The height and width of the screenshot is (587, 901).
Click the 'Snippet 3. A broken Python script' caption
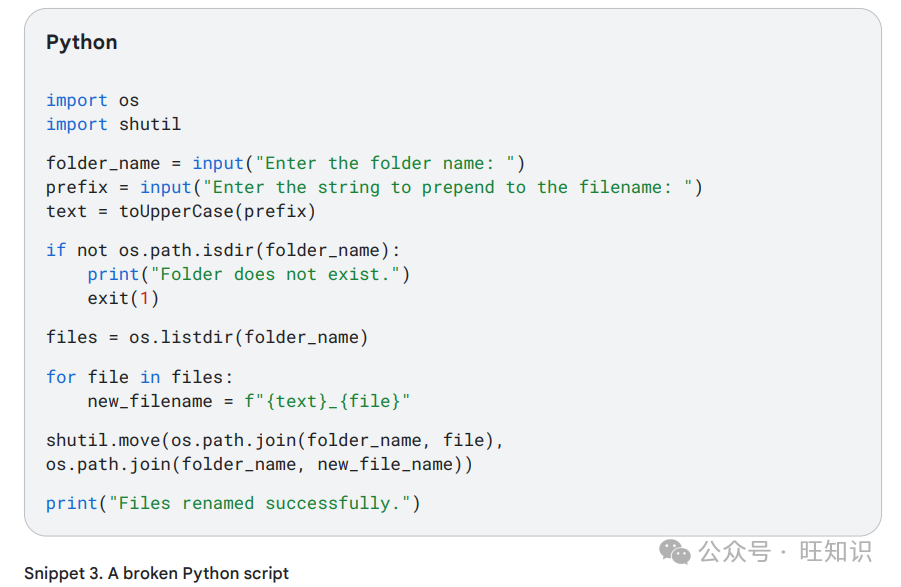156,573
